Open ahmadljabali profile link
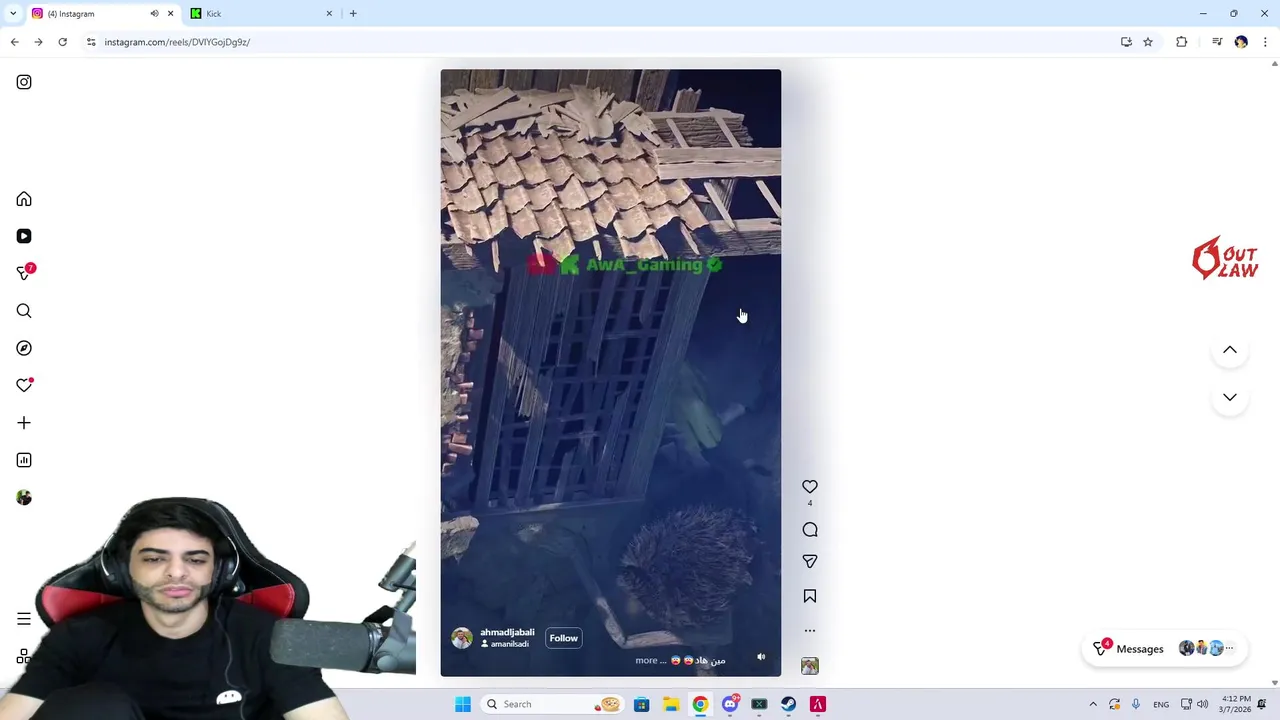 (507, 633)
